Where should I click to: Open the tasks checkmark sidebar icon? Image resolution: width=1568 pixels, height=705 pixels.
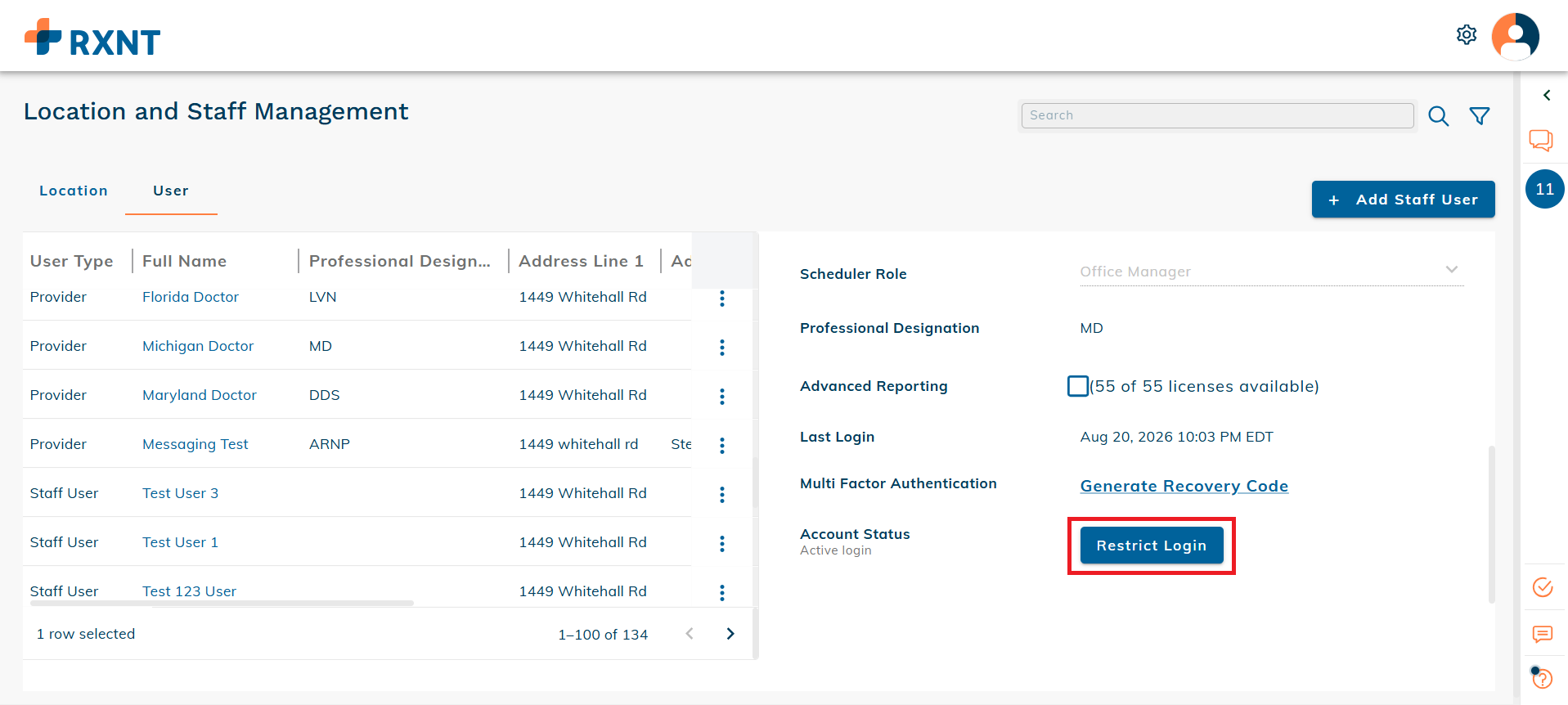pos(1543,587)
